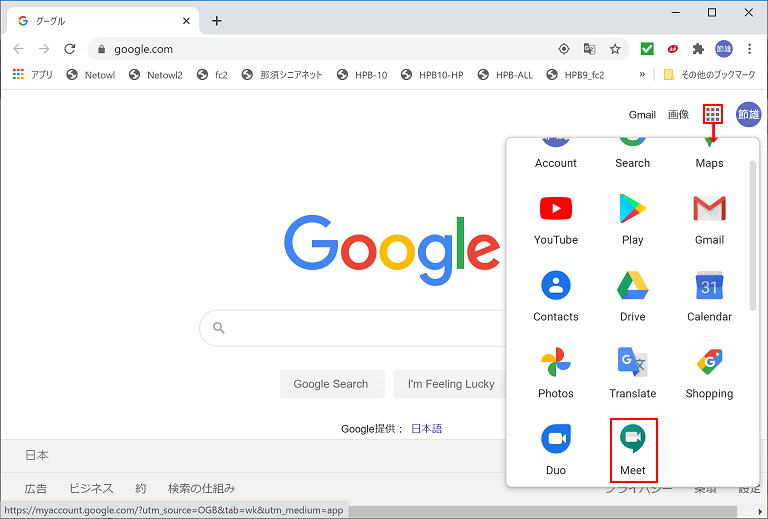Open Gmail in the apps panel
Image resolution: width=768 pixels, height=519 pixels.
click(709, 220)
